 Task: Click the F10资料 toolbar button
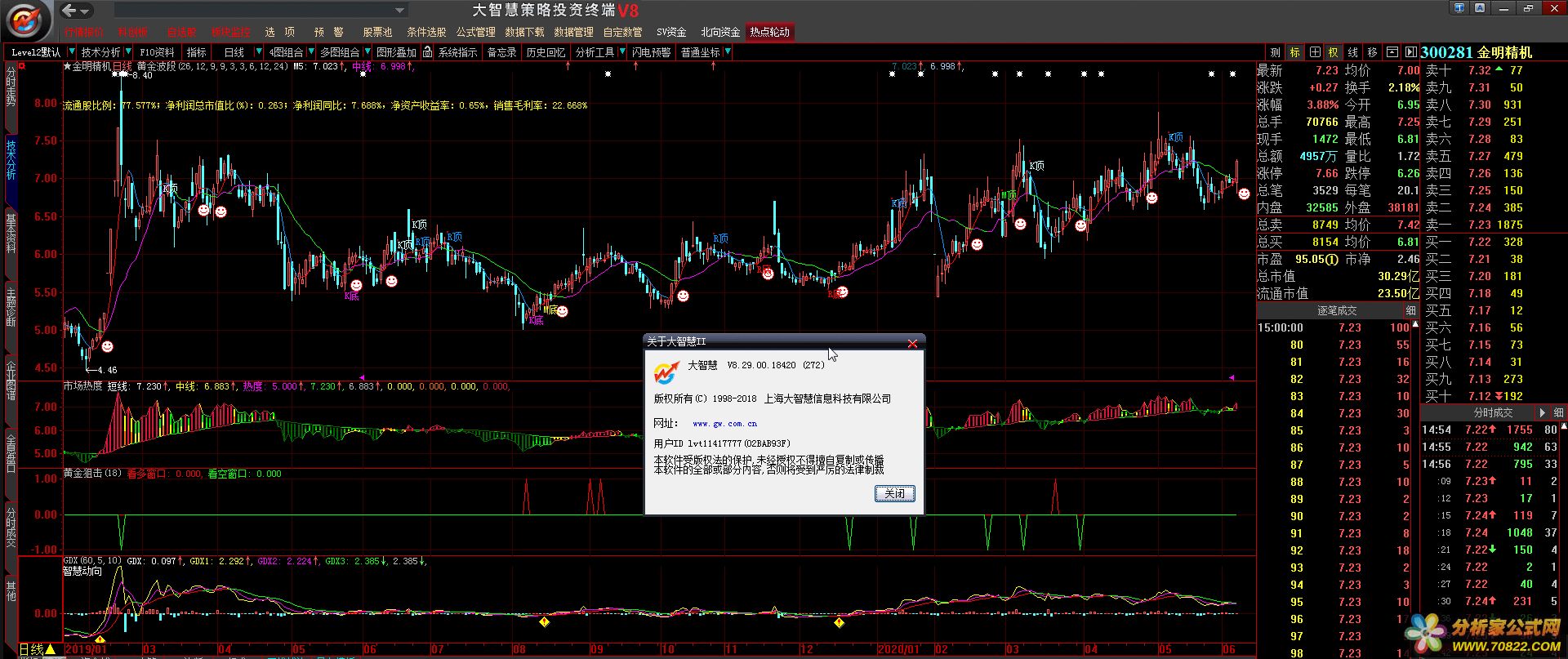click(157, 52)
